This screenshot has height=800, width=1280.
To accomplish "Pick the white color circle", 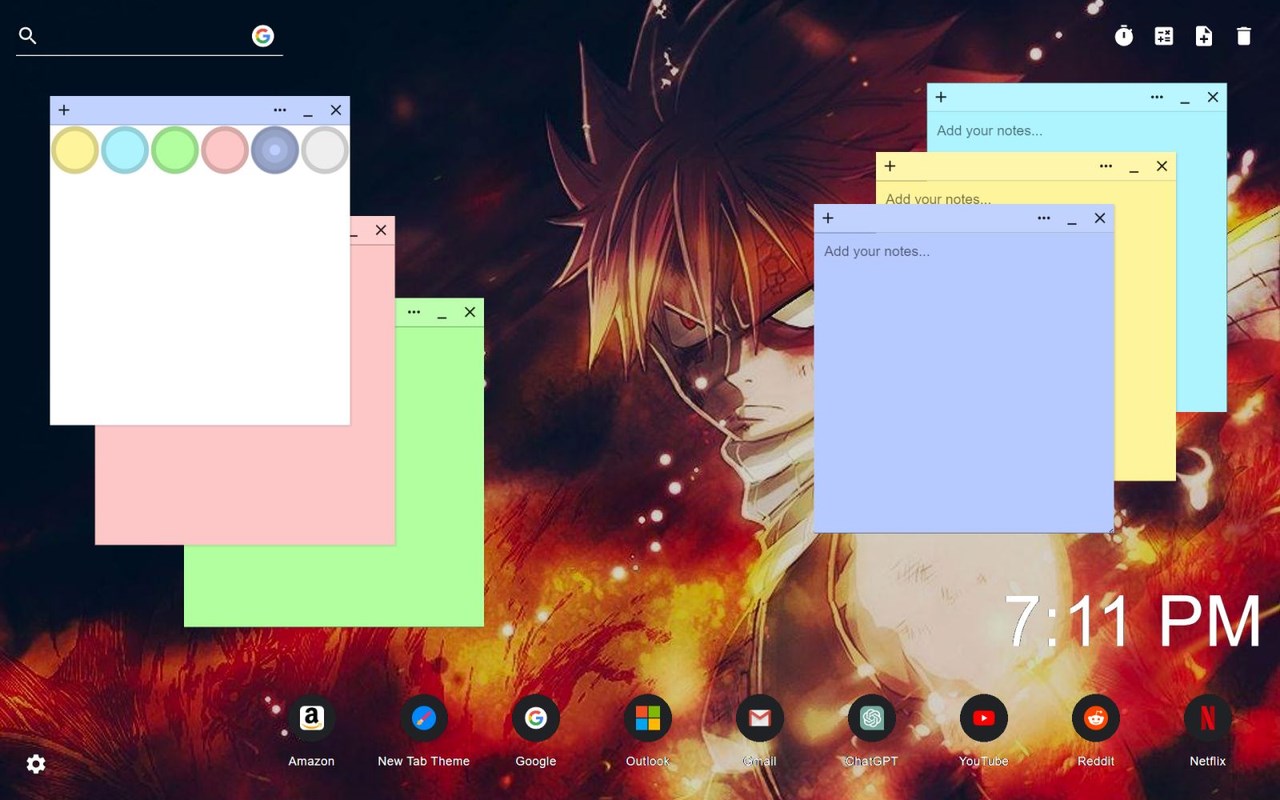I will pos(325,150).
